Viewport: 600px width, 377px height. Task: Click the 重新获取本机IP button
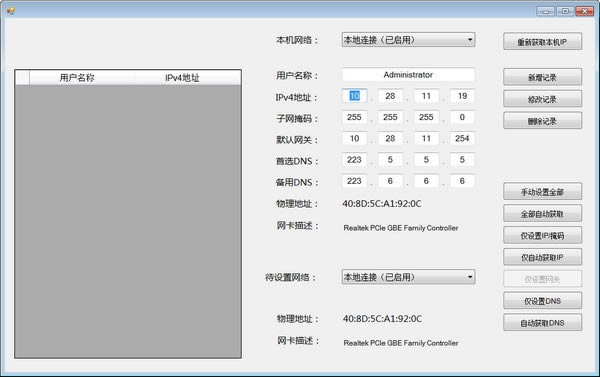543,42
